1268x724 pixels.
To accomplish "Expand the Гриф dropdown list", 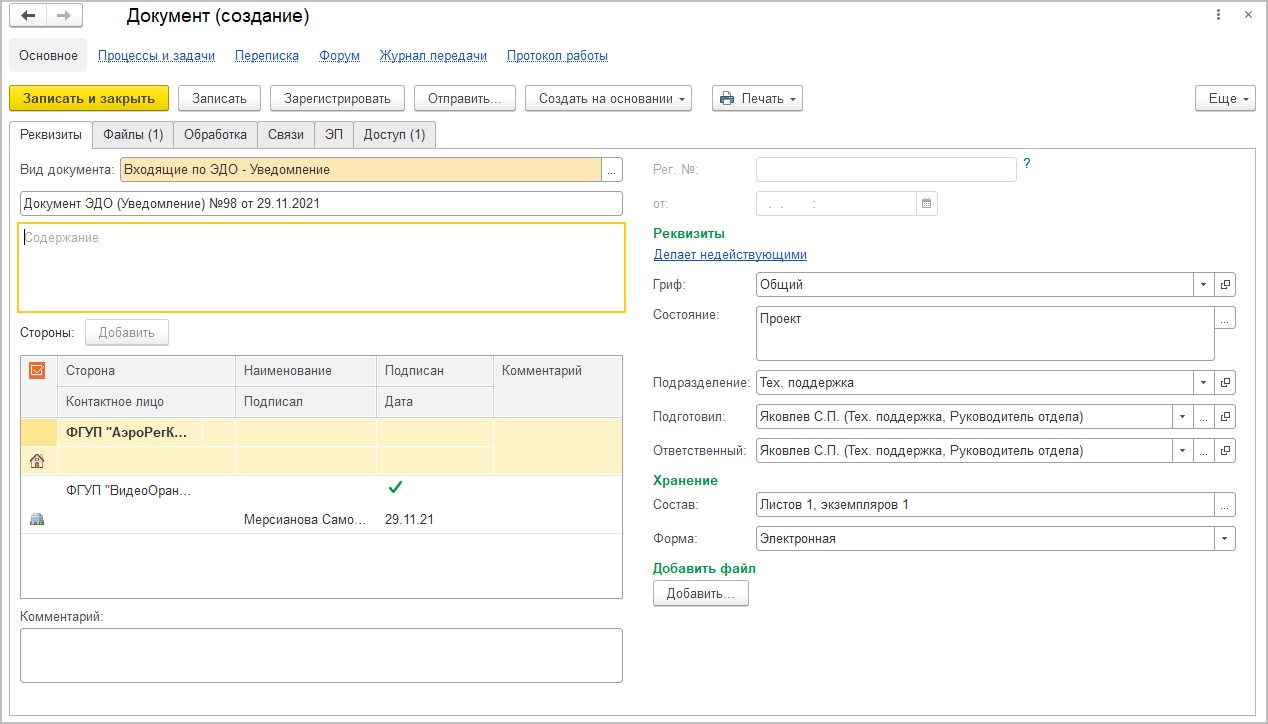I will tap(1203, 285).
